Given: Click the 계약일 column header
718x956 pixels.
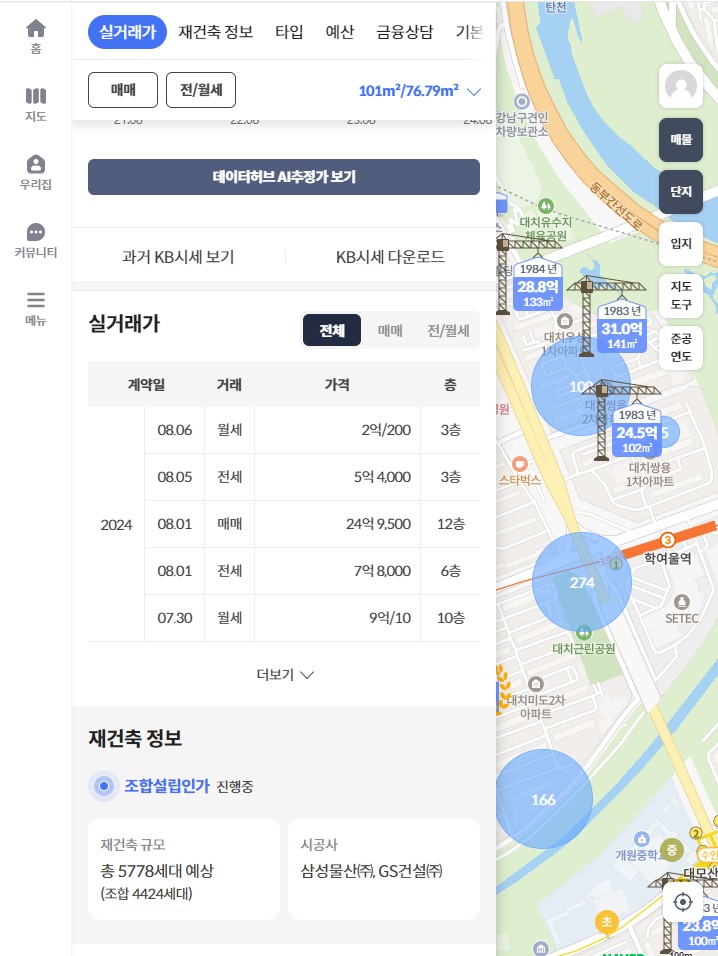Looking at the screenshot, I should [146, 385].
